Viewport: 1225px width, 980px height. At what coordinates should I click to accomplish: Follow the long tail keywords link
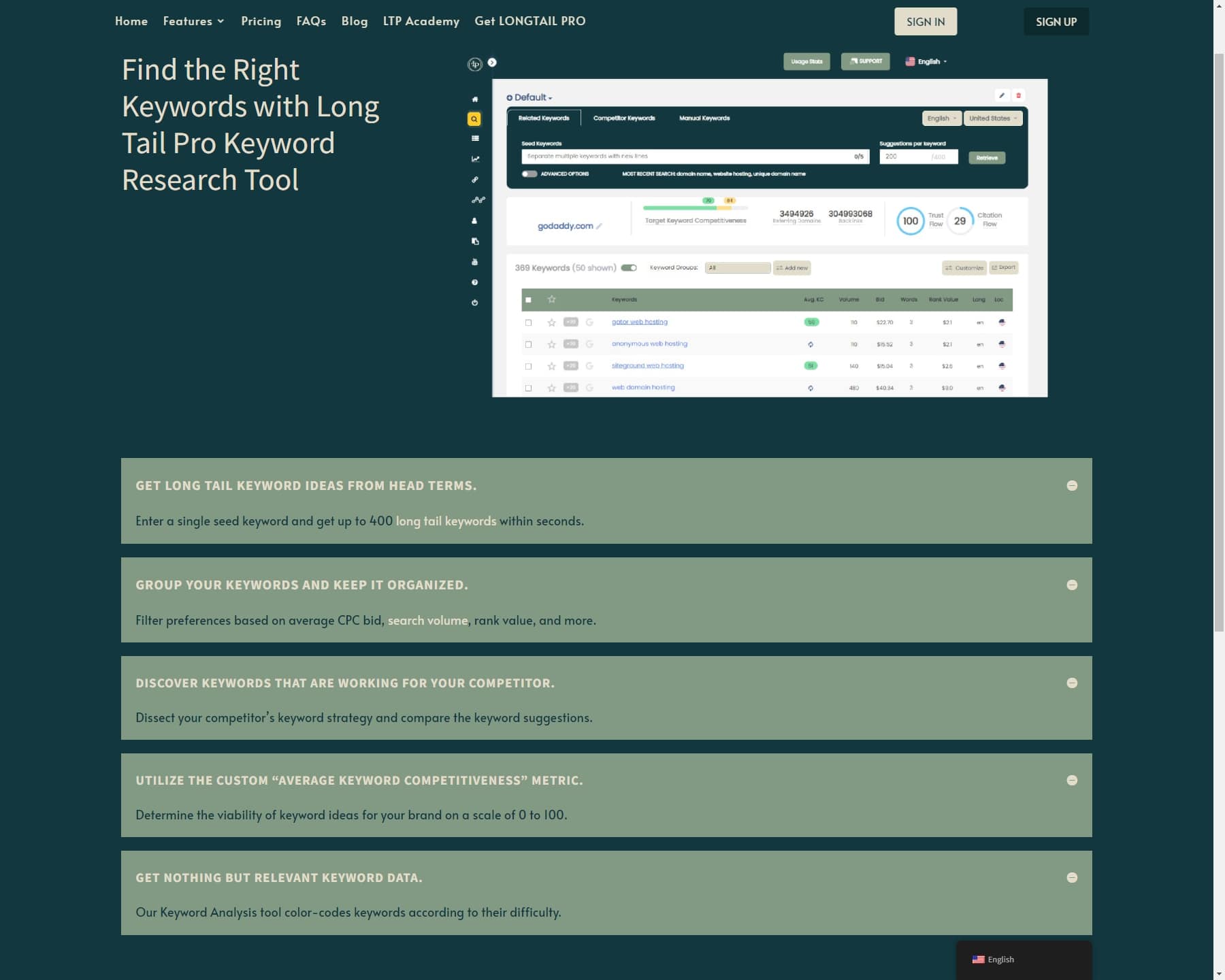point(445,520)
